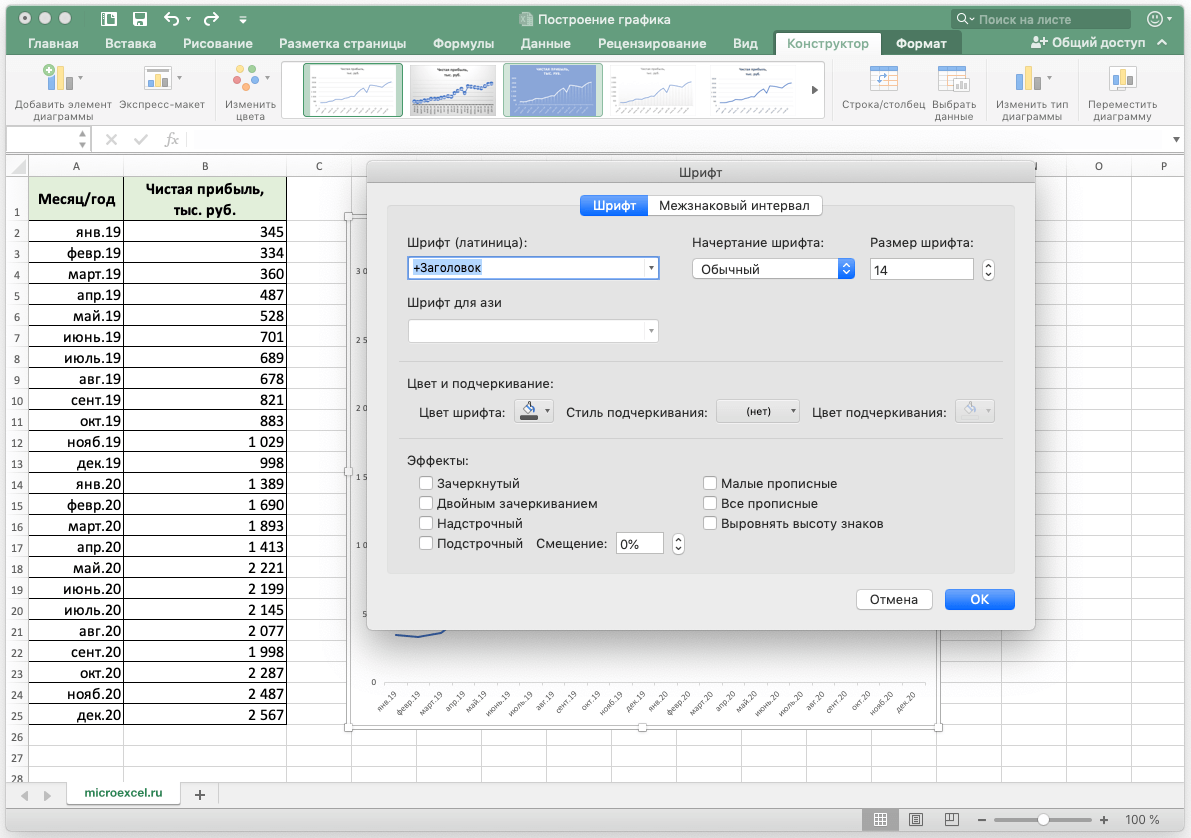Click Change chart type icon
The image size is (1191, 838).
coord(1028,78)
